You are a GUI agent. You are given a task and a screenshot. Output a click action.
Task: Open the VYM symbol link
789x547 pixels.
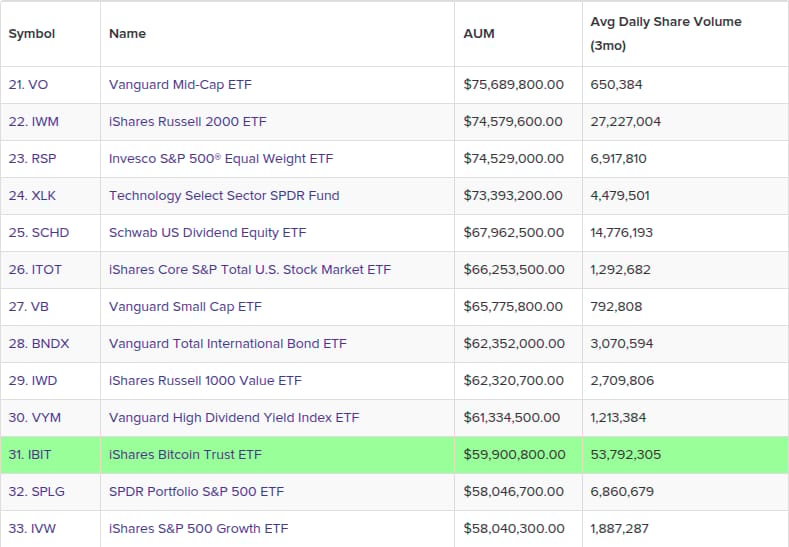point(35,418)
